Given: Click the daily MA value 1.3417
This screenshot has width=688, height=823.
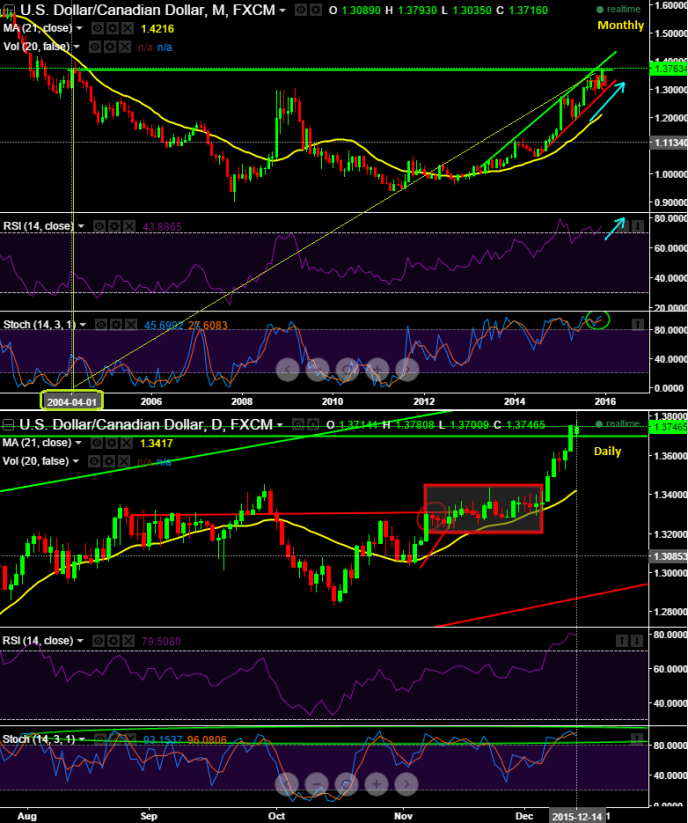Looking at the screenshot, I should [x=156, y=444].
